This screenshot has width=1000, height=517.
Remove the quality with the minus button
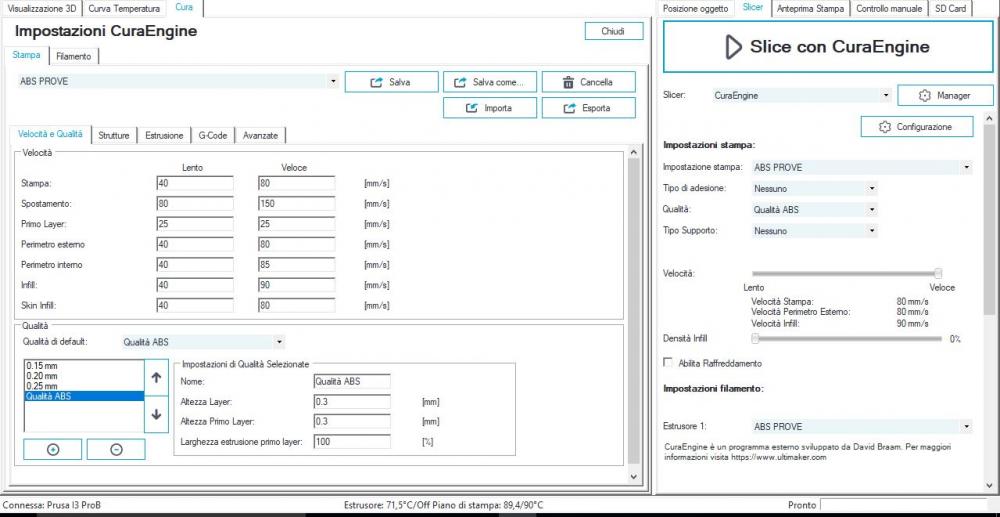pyautogui.click(x=116, y=449)
